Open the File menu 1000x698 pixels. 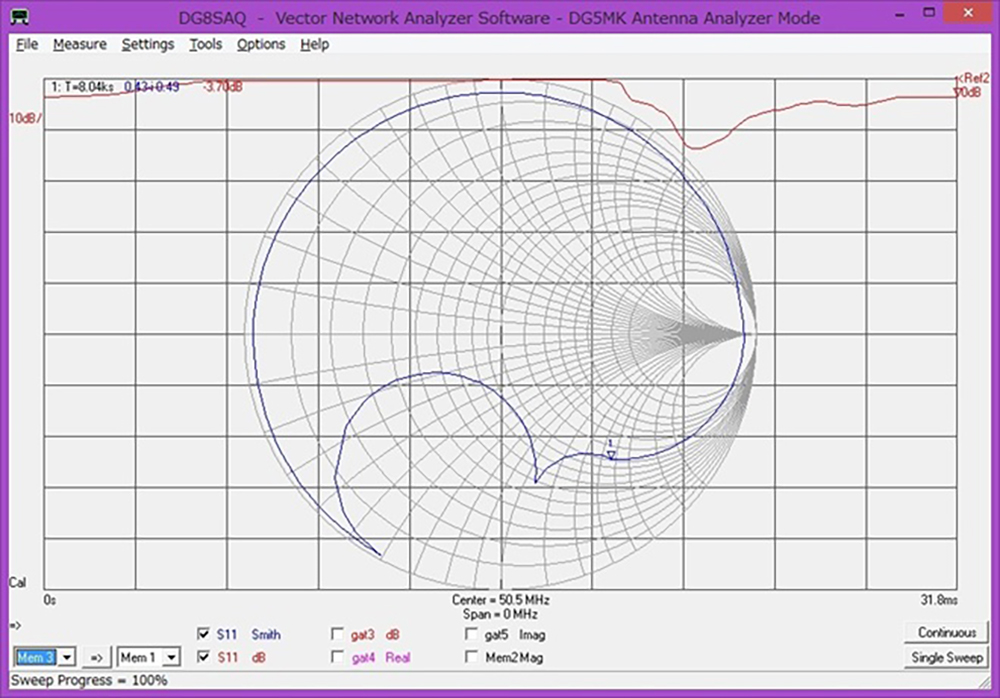pyautogui.click(x=27, y=44)
